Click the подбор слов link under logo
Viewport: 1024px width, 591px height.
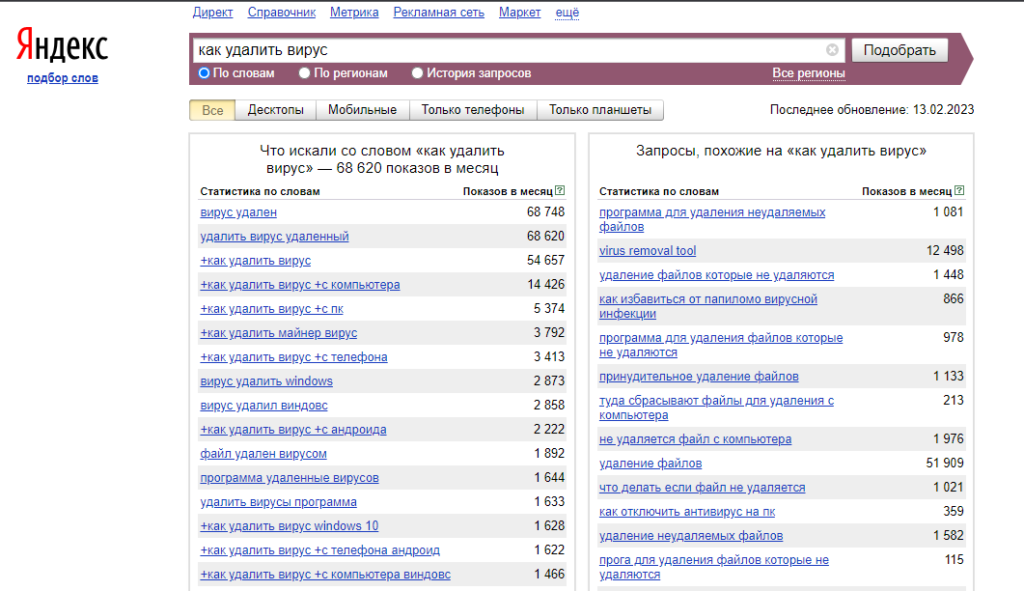tap(63, 78)
